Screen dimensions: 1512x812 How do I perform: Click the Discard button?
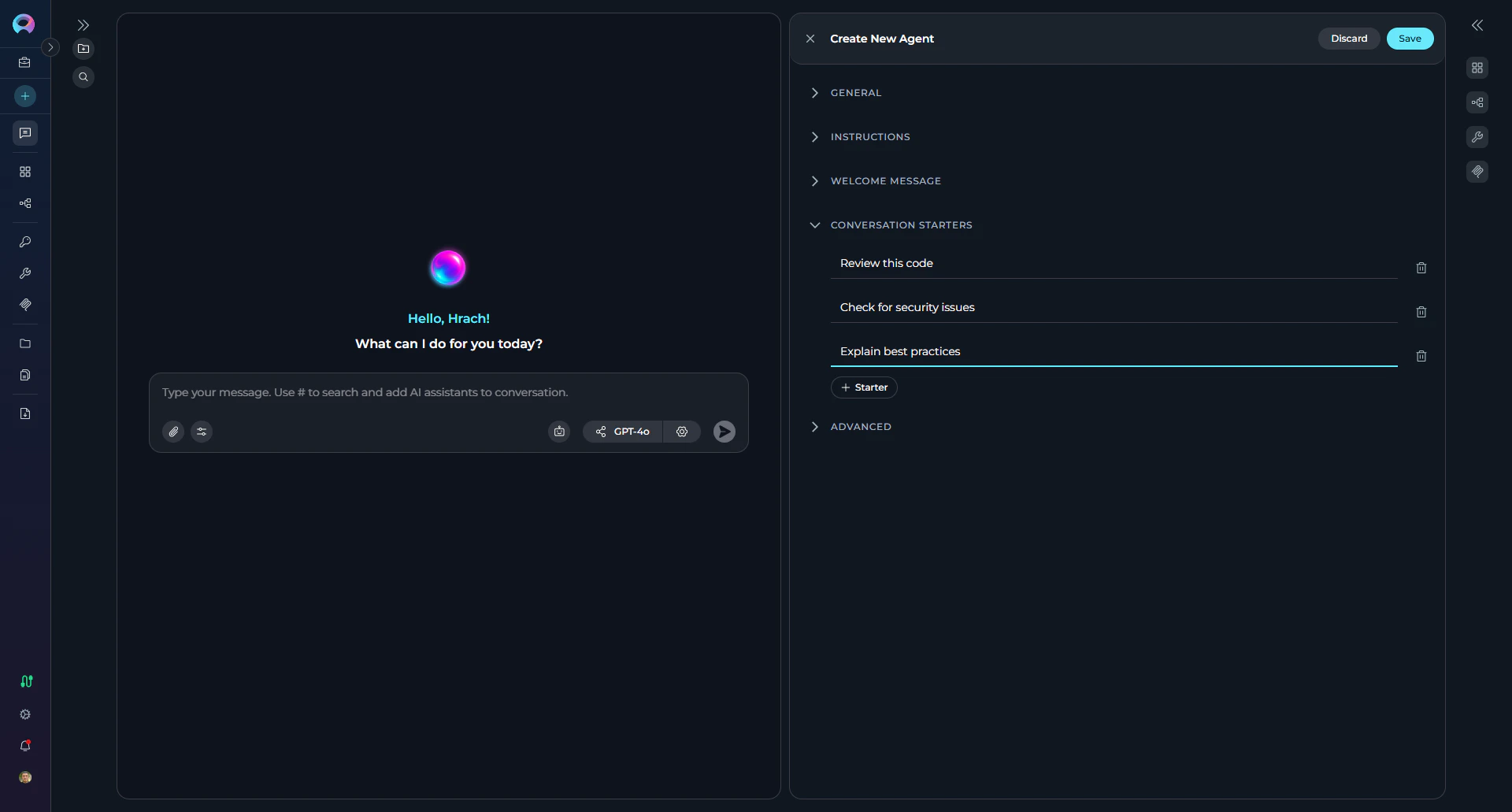1348,38
